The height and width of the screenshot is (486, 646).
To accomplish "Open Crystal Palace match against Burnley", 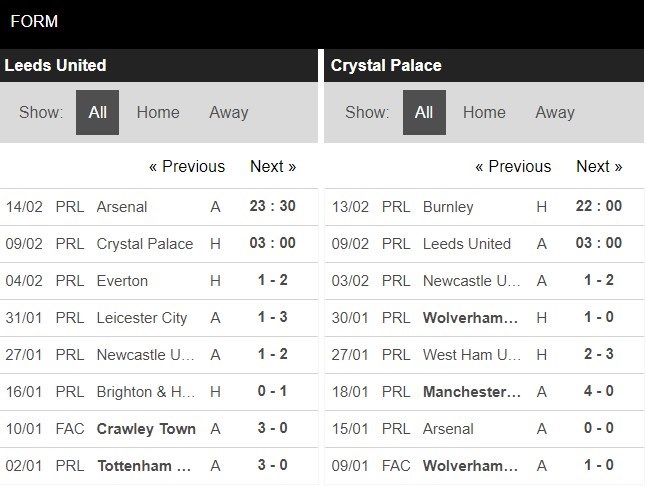I will coord(450,207).
